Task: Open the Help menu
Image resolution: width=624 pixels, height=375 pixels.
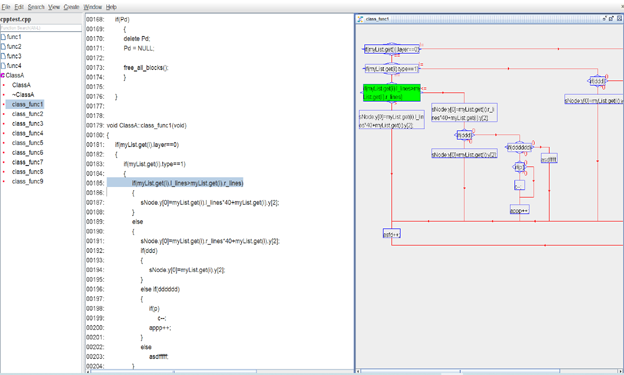Action: point(111,7)
